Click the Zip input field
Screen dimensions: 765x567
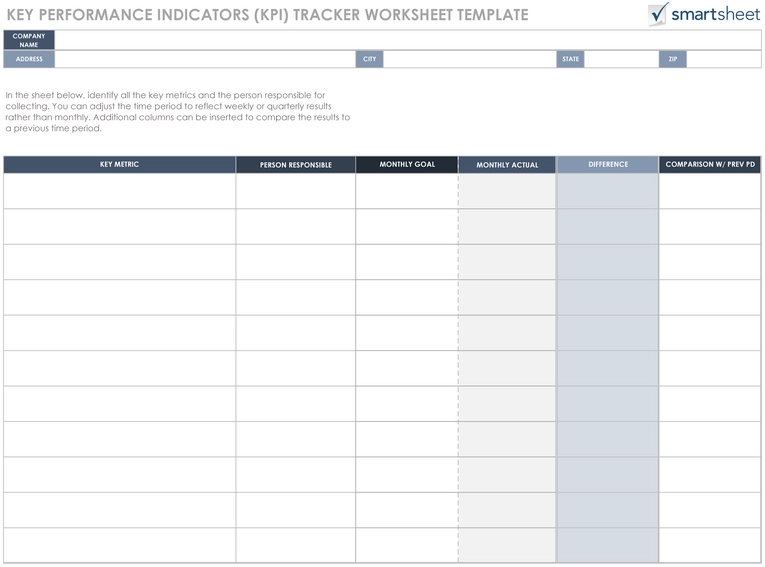click(x=724, y=59)
